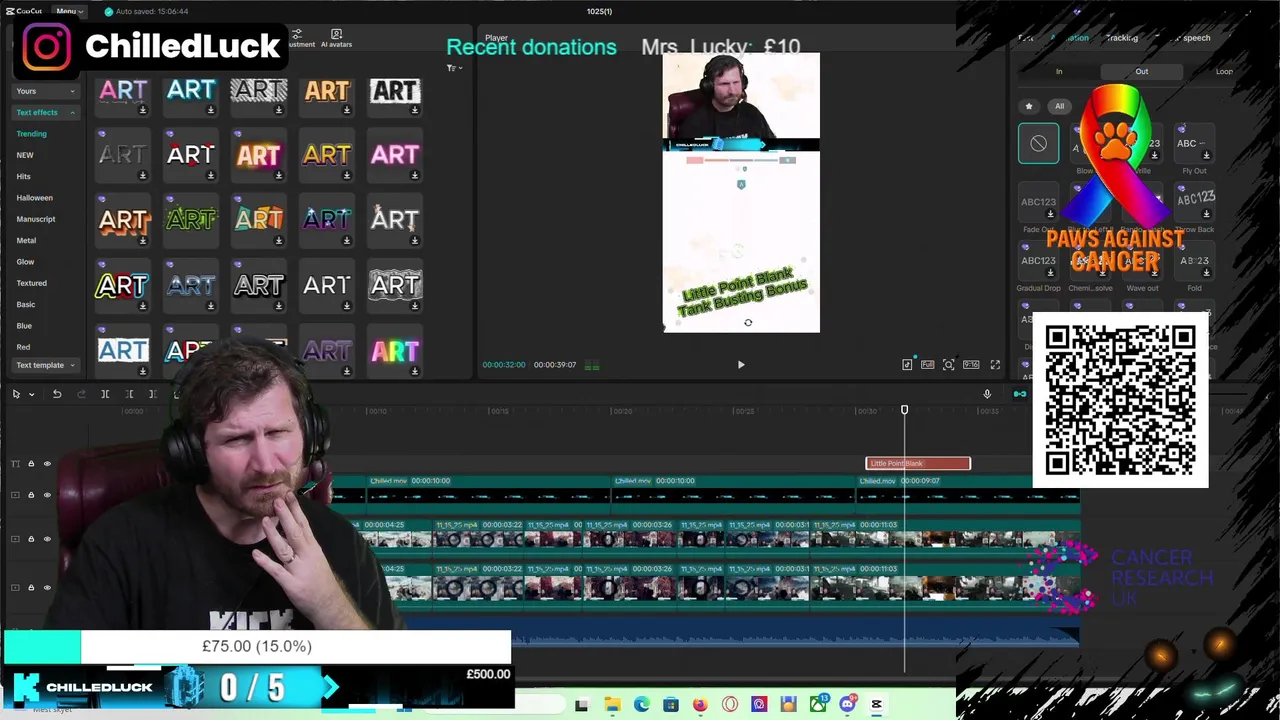Show favorite animations with the star icon
Screen dimensions: 1280x720
tap(1029, 106)
